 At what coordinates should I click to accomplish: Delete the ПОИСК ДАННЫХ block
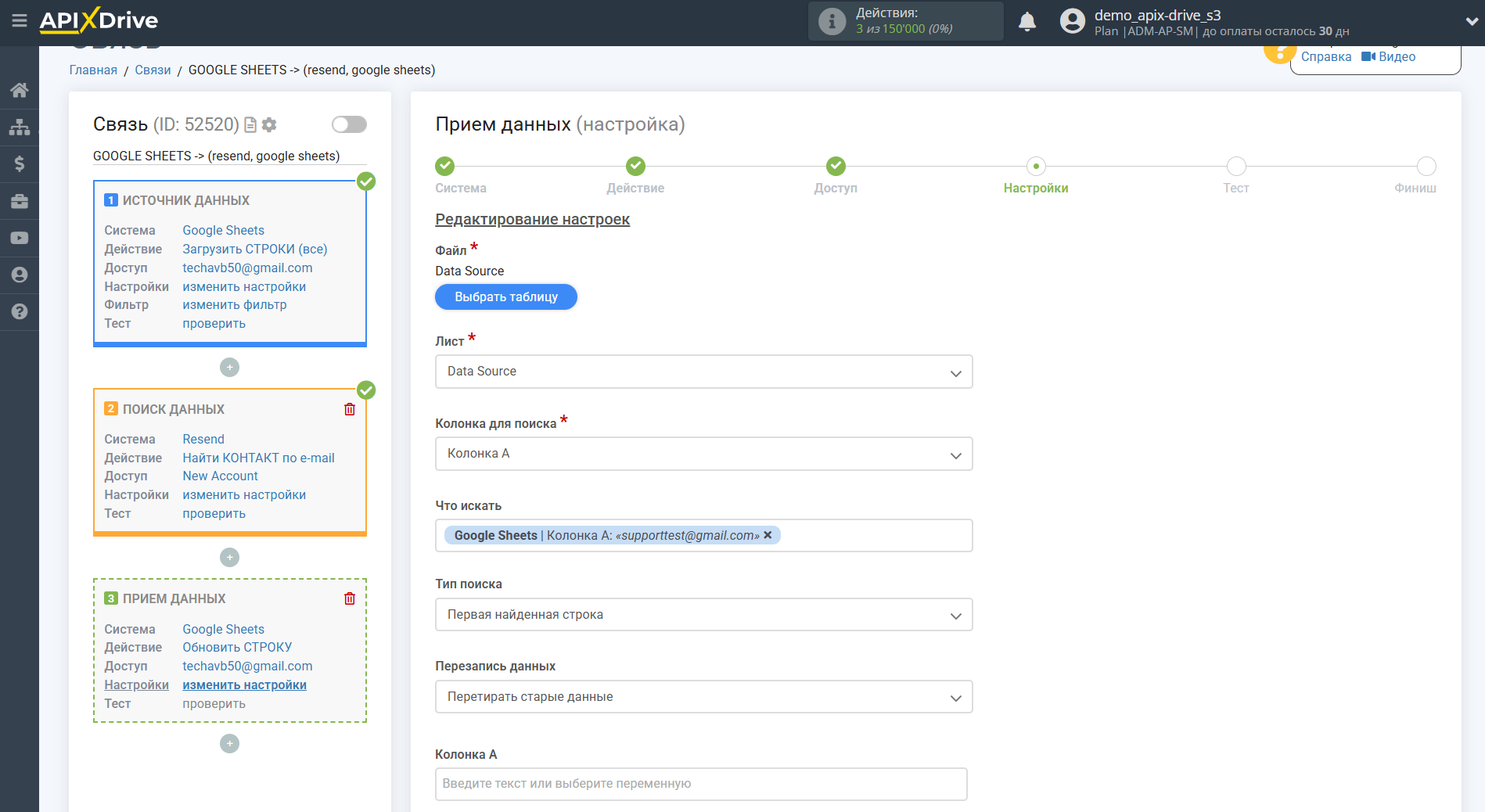point(350,409)
